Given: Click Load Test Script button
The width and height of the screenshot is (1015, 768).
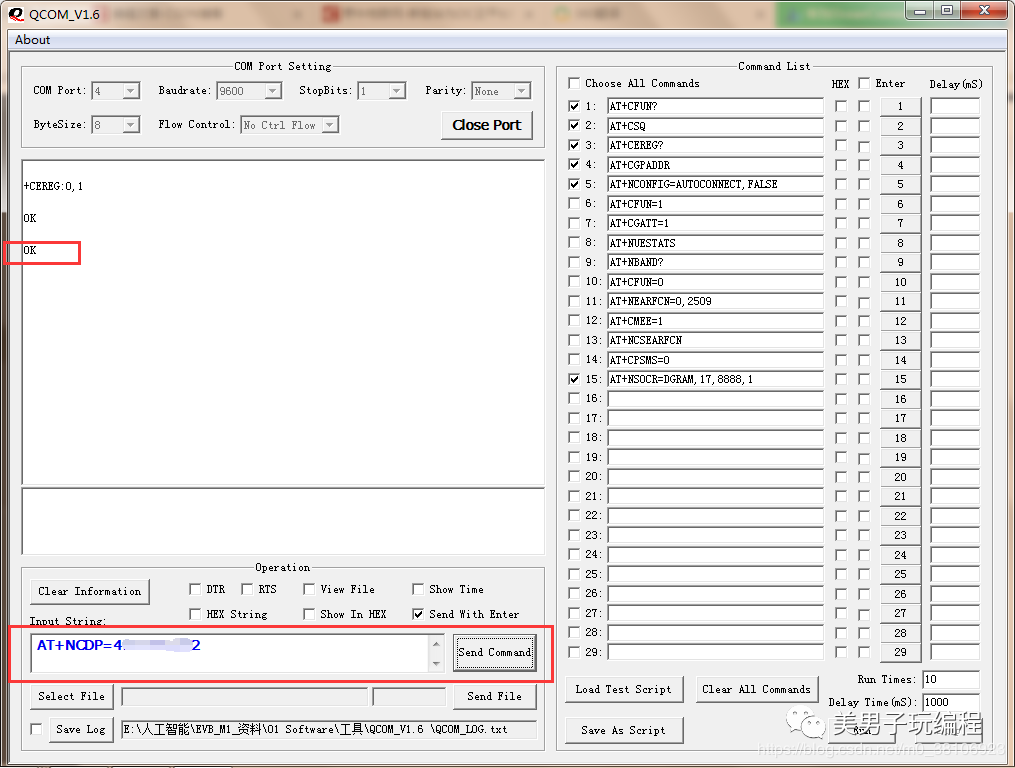Looking at the screenshot, I should point(623,689).
